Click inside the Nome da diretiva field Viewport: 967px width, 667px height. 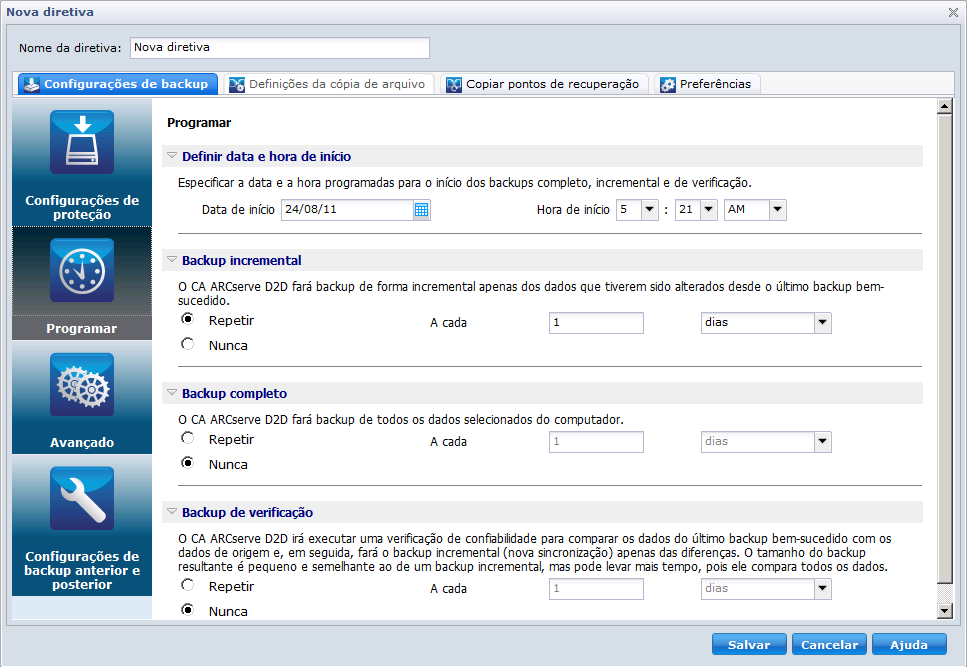pos(278,47)
